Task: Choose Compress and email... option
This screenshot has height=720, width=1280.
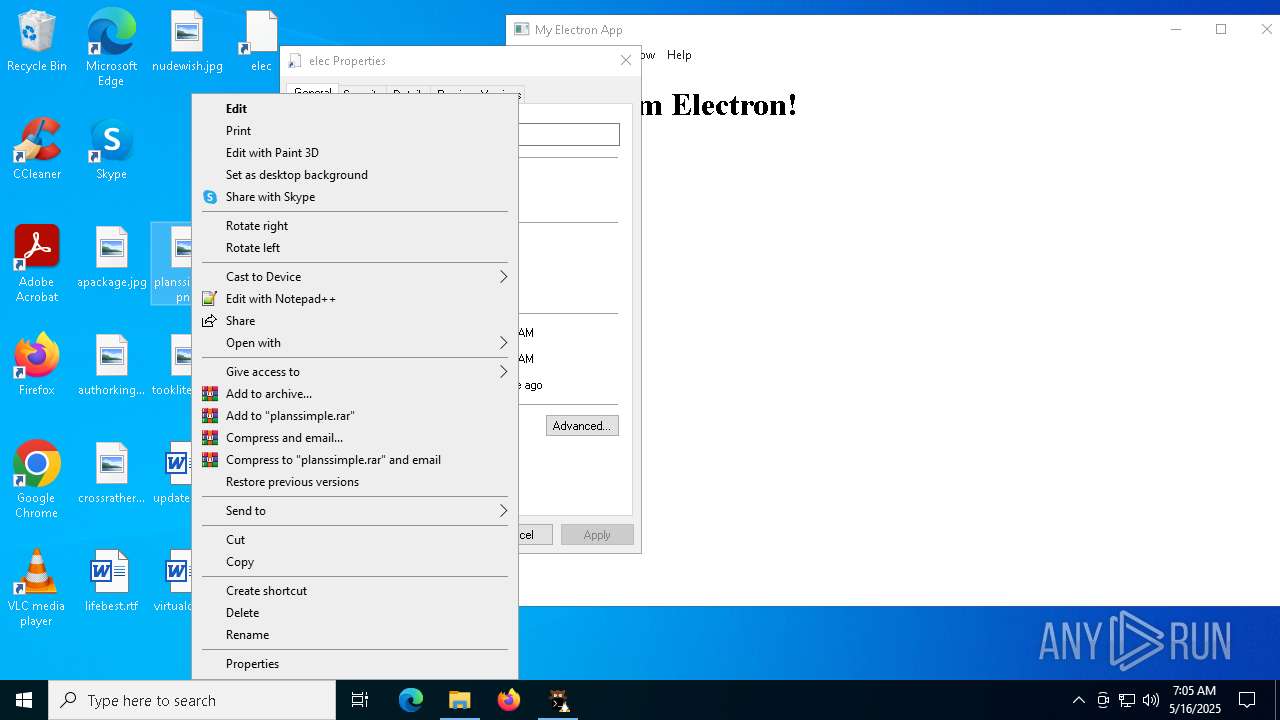Action: click(x=355, y=438)
